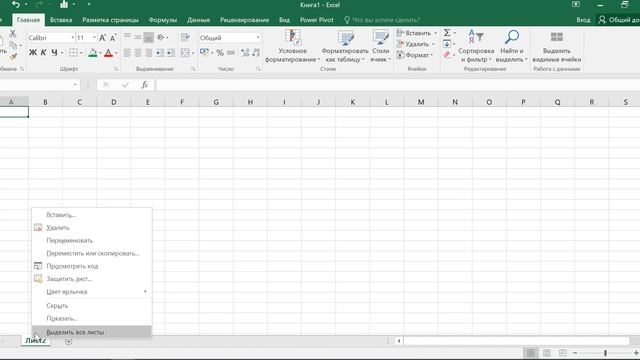
Task: Apply percent style format
Action: pyautogui.click(x=220, y=53)
